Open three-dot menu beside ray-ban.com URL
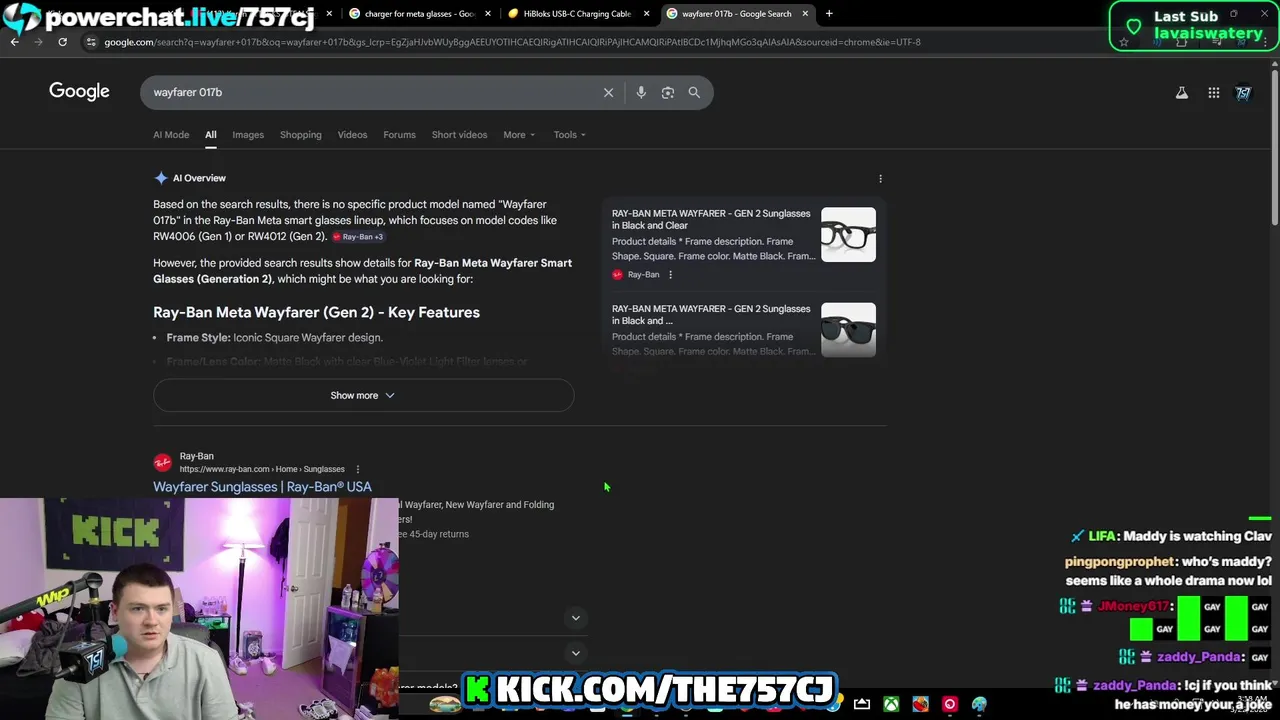The height and width of the screenshot is (720, 1280). tap(357, 469)
